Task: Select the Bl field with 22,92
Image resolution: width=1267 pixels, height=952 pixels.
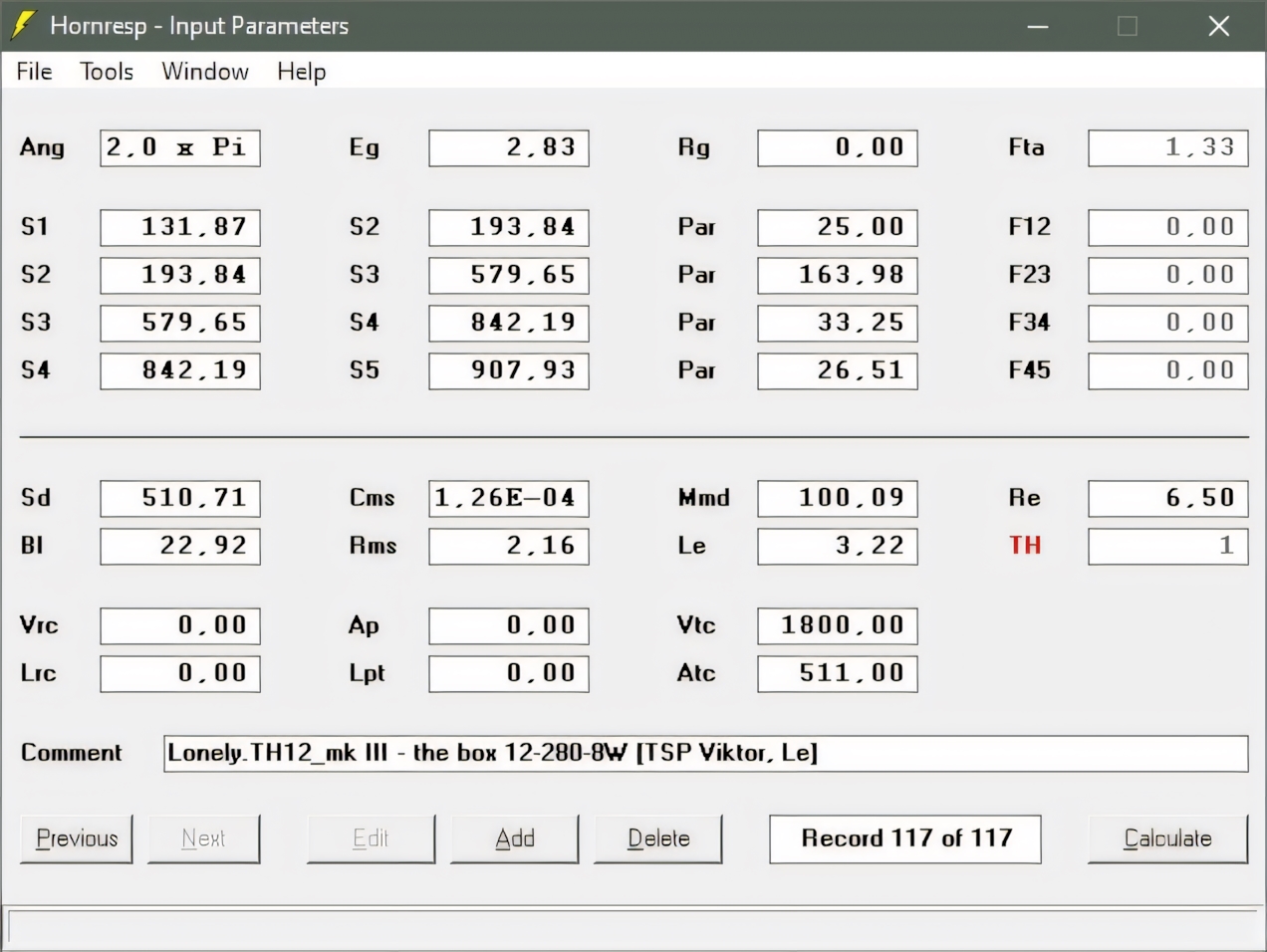Action: pyautogui.click(x=179, y=546)
